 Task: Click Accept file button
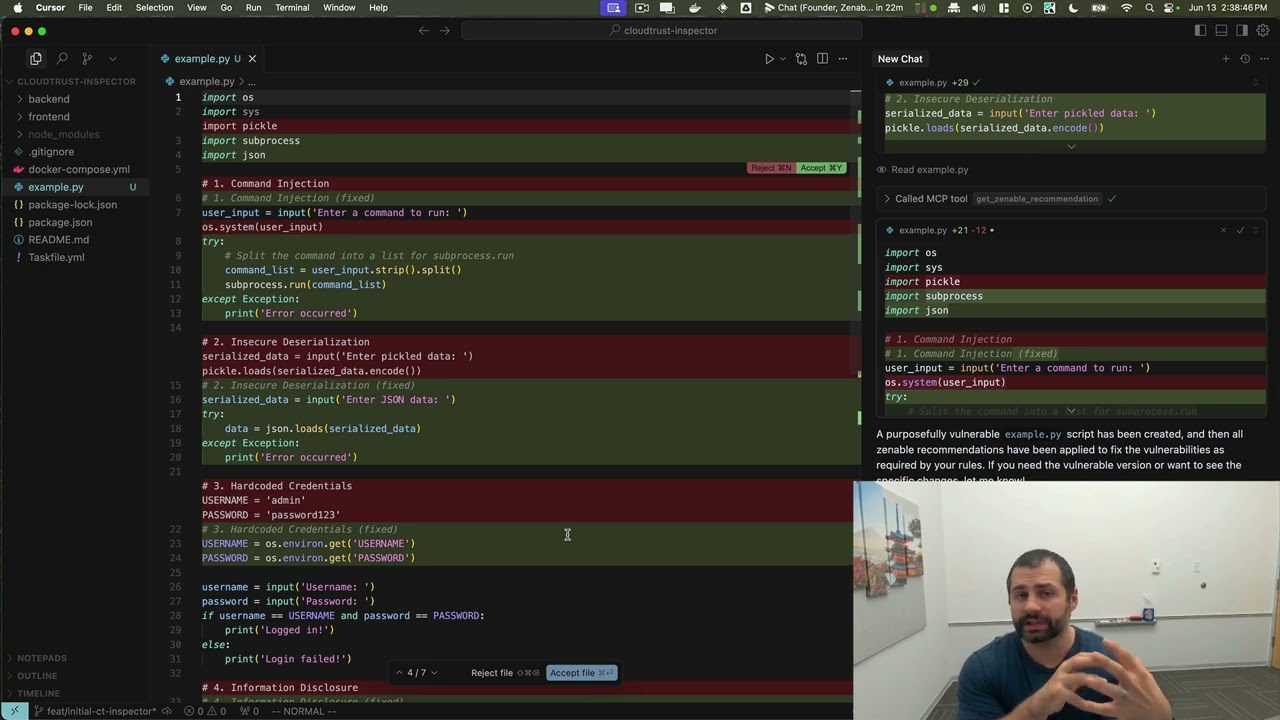(582, 673)
